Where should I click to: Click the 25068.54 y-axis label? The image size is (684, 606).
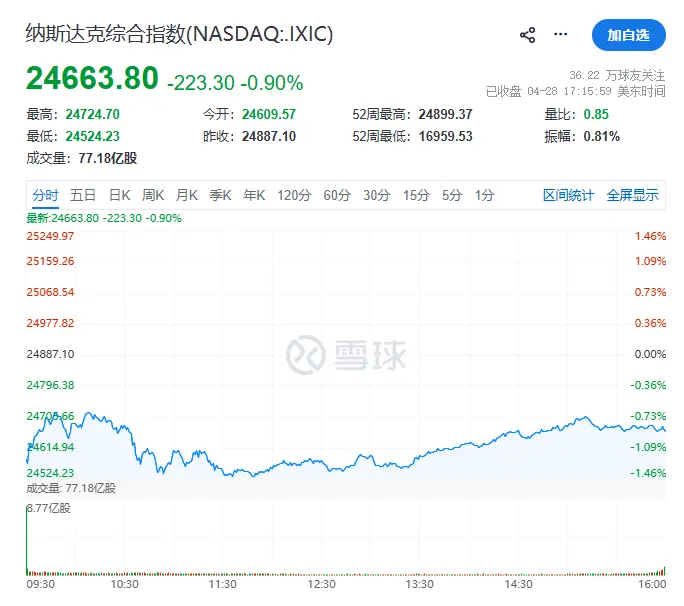point(50,292)
